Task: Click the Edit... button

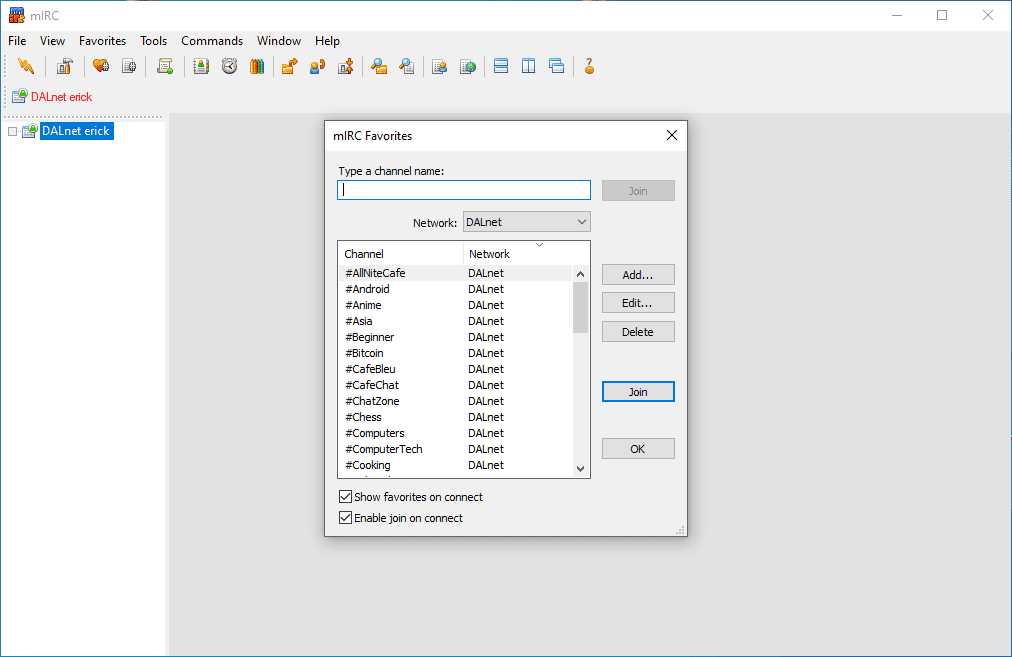Action: click(638, 303)
